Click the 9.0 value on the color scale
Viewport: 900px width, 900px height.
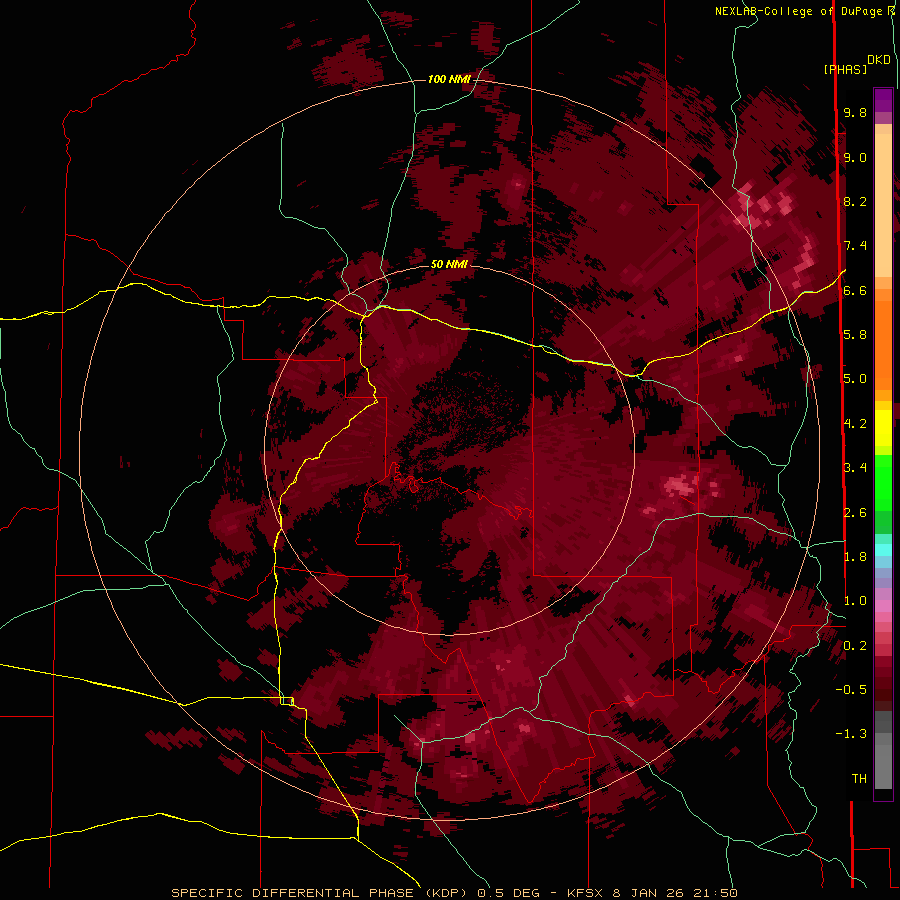coord(855,157)
